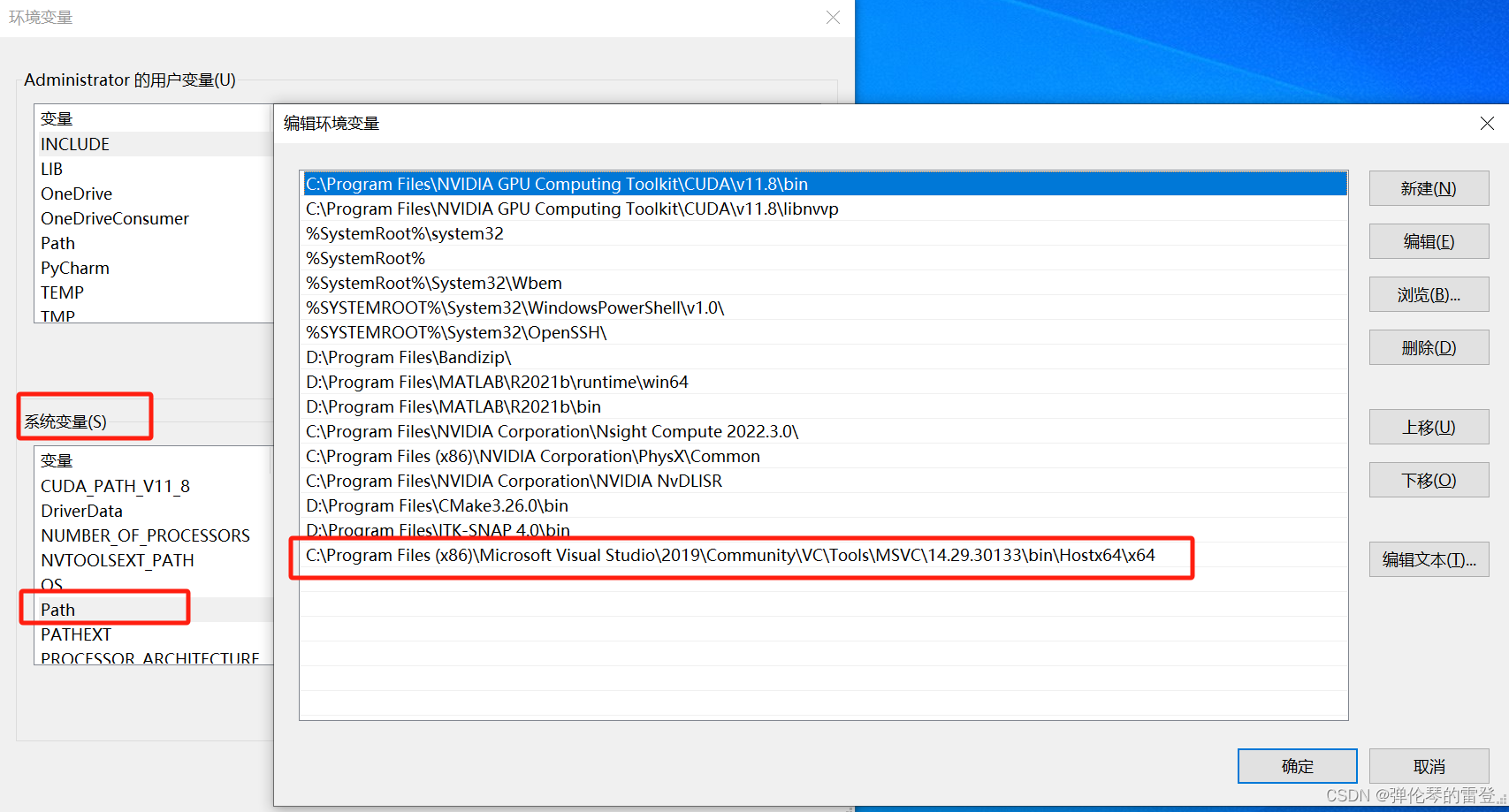The height and width of the screenshot is (812, 1509).
Task: Select the CUDA v11.8\libnvvp path entry
Action: tap(825, 209)
